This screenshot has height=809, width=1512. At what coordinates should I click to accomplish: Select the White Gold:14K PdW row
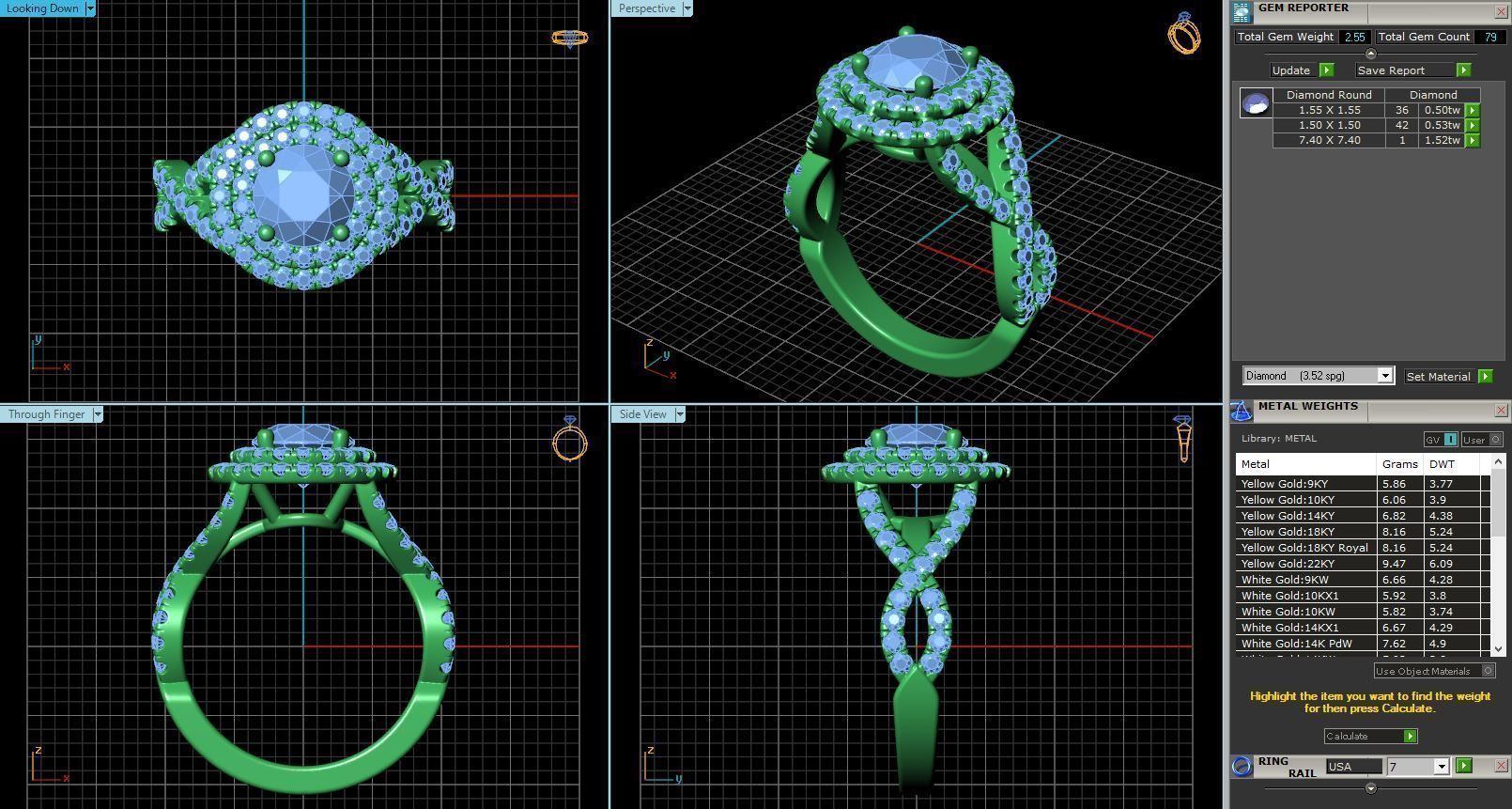[x=1363, y=644]
